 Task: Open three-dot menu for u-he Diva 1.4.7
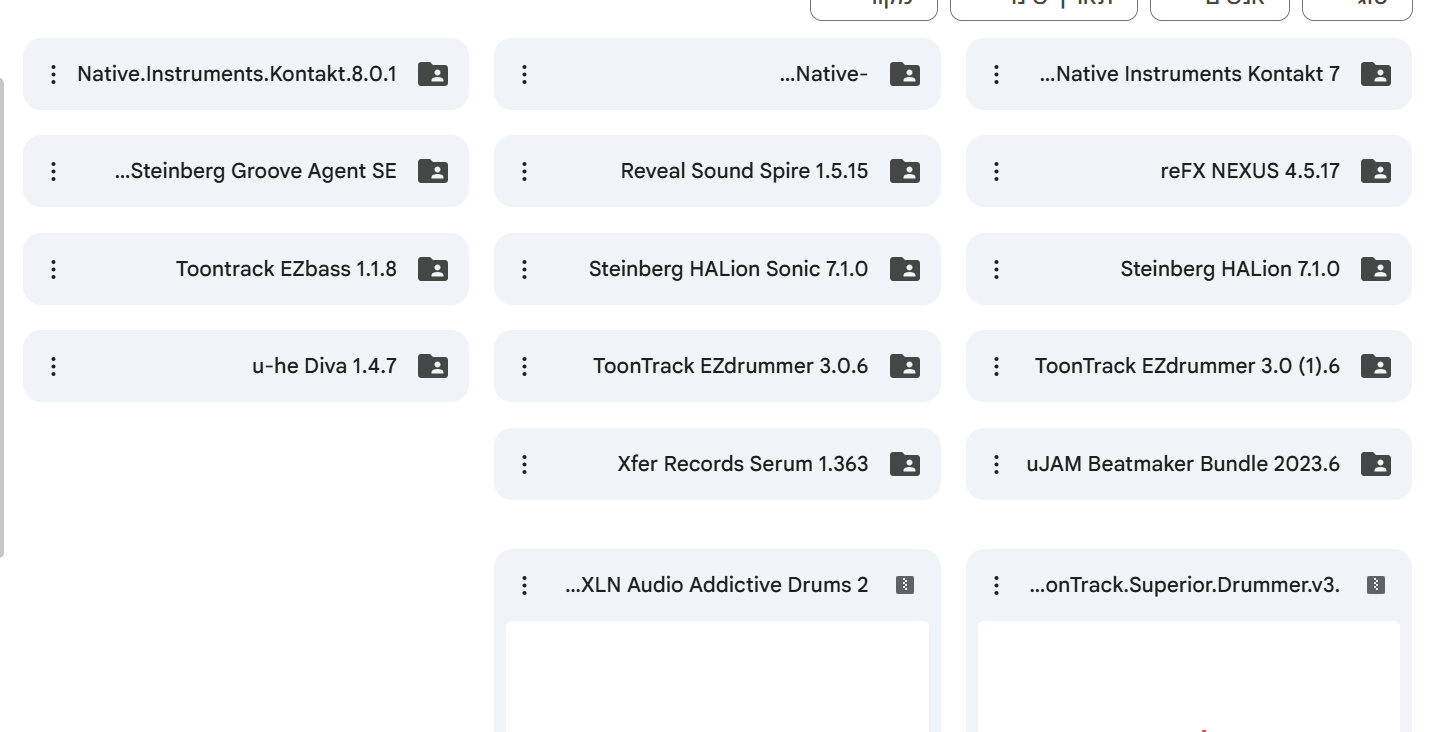click(x=54, y=366)
